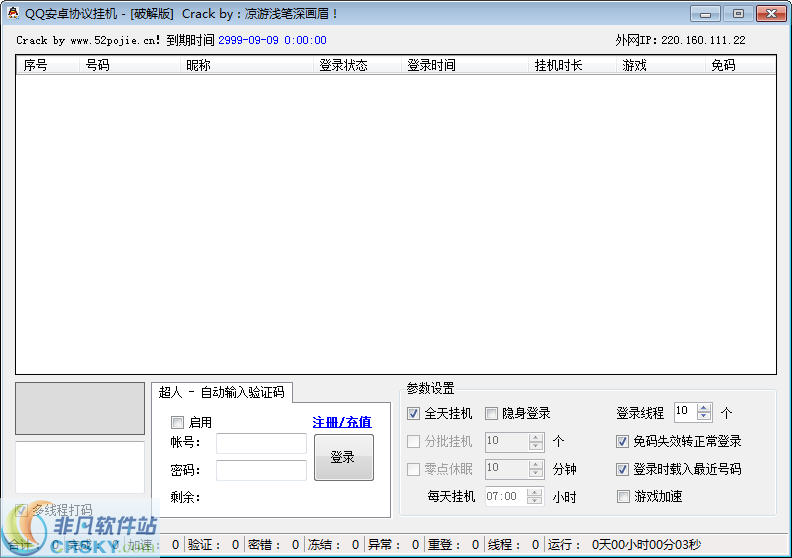
Task: Sort by 昵称 column header
Action: tap(247, 65)
